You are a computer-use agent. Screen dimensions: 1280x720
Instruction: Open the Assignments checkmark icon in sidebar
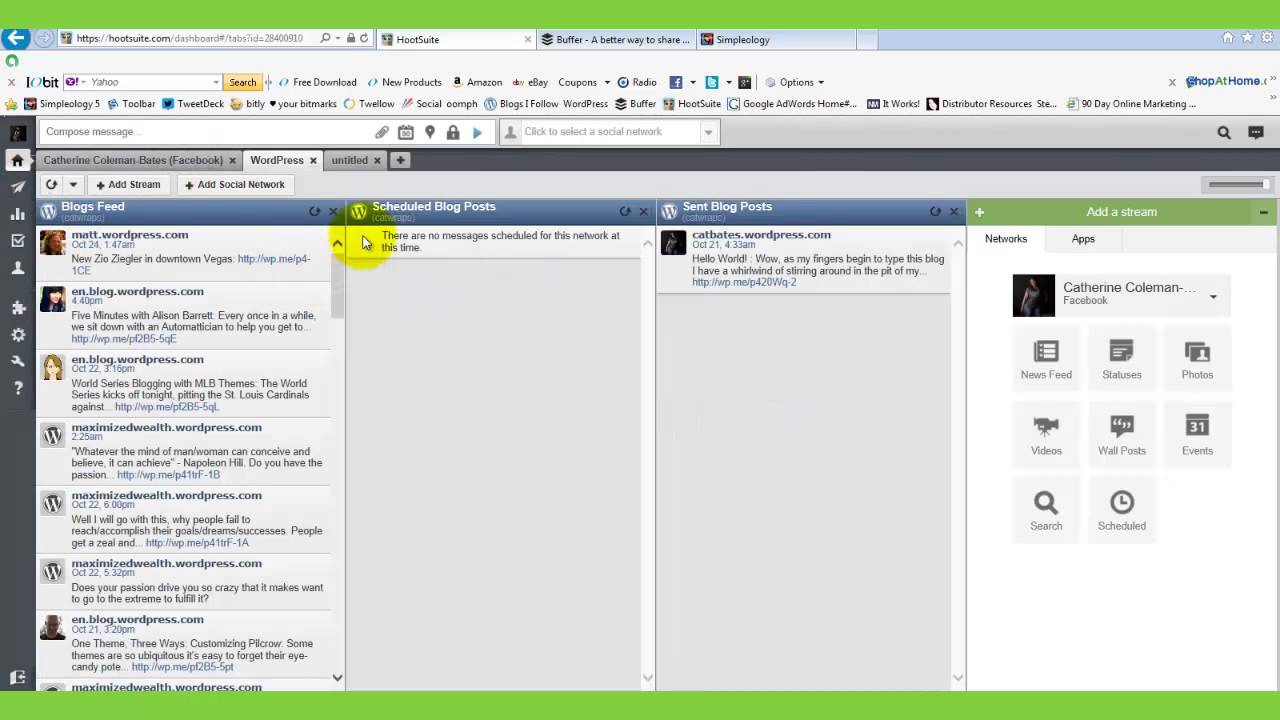tap(17, 241)
